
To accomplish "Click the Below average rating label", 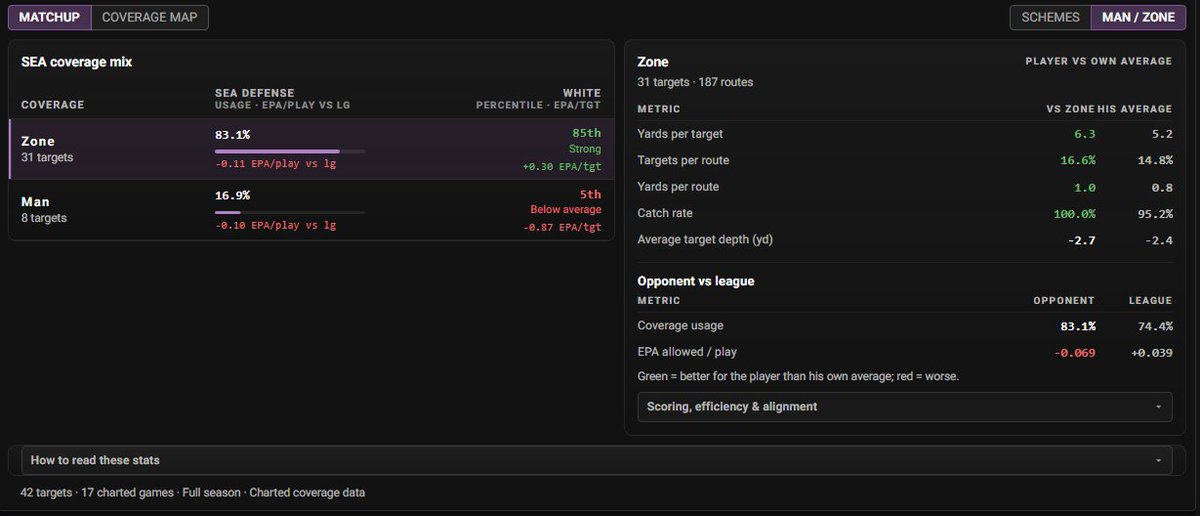I will pyautogui.click(x=566, y=210).
